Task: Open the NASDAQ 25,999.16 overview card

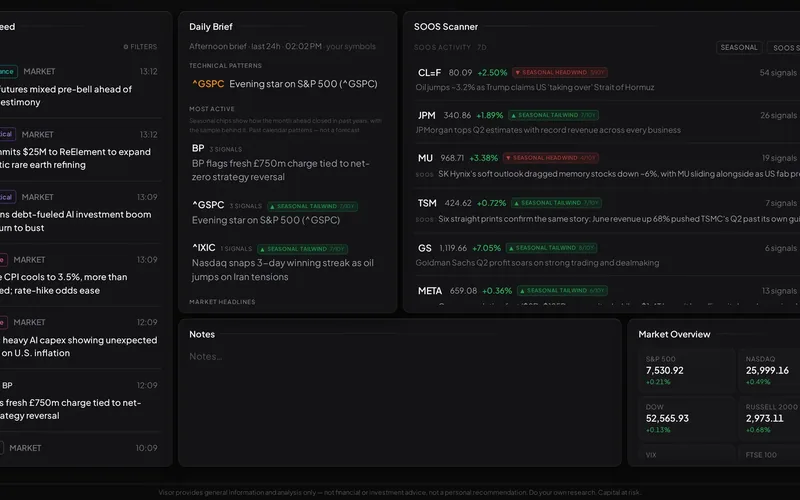Action: pos(769,370)
